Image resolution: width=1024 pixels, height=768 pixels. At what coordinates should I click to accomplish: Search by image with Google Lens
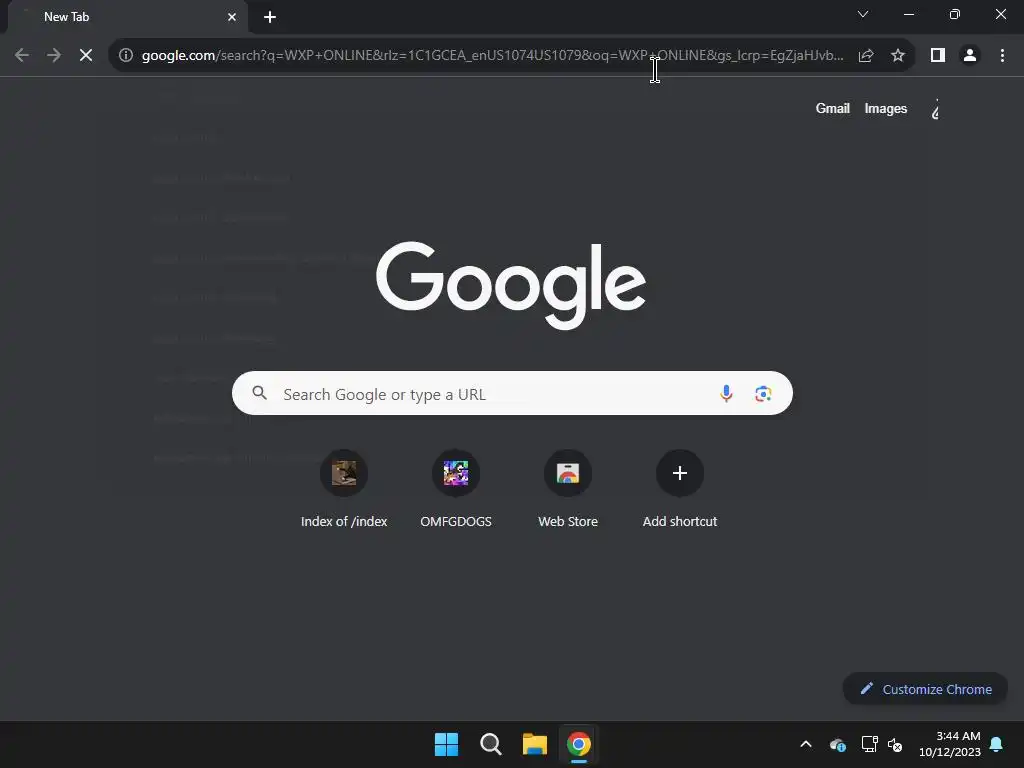763,394
